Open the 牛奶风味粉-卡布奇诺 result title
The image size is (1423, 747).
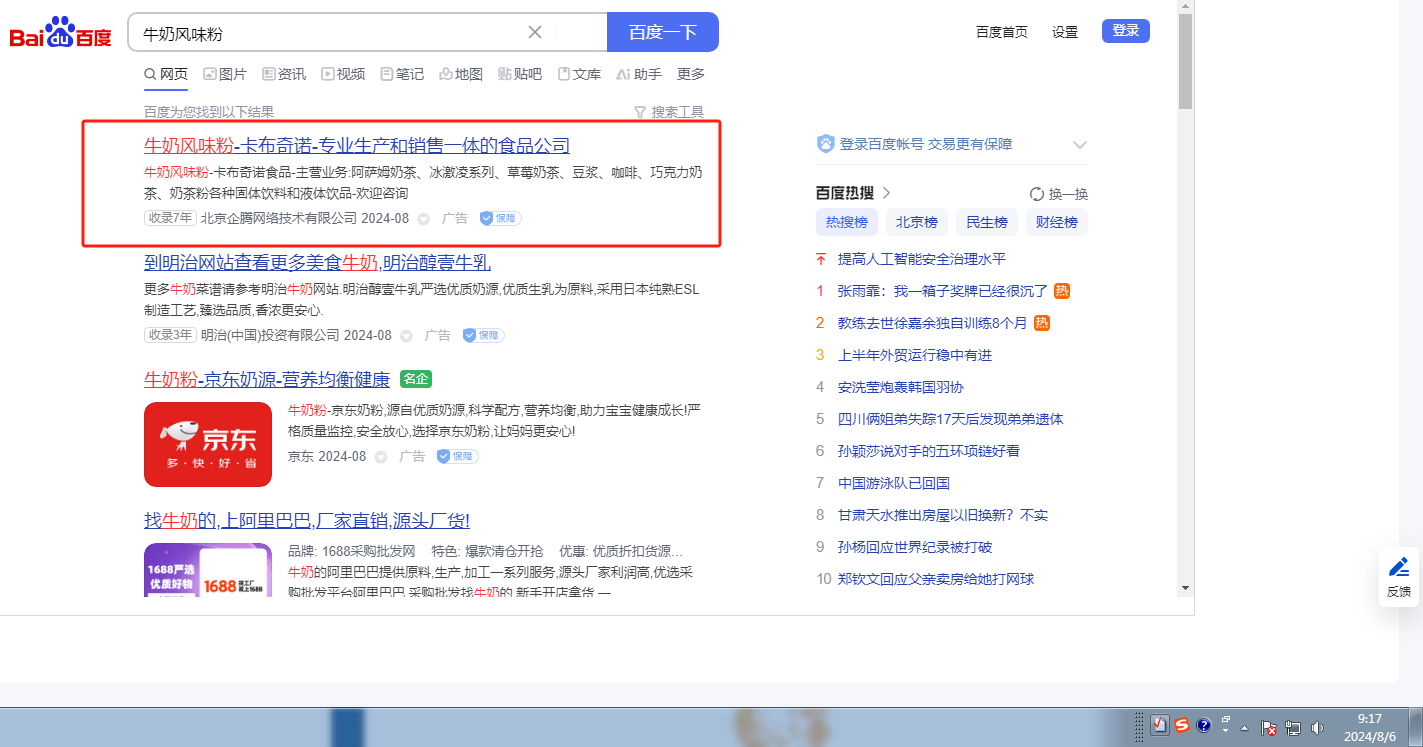point(357,146)
